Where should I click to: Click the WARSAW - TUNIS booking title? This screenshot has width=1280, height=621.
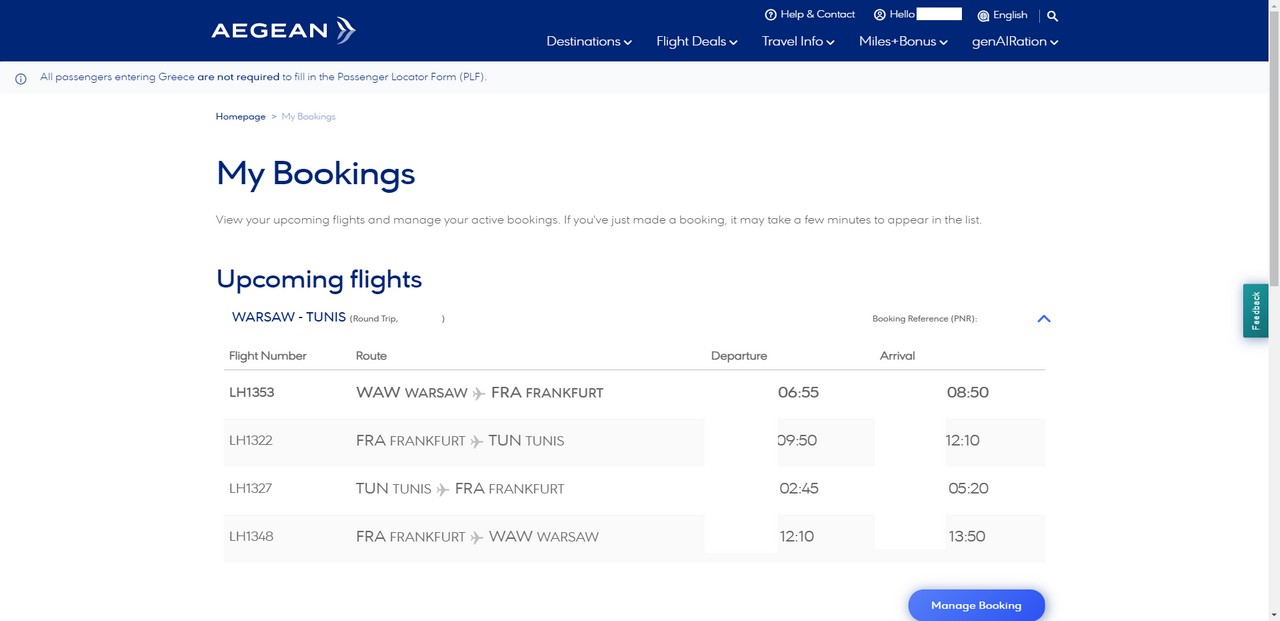(289, 317)
